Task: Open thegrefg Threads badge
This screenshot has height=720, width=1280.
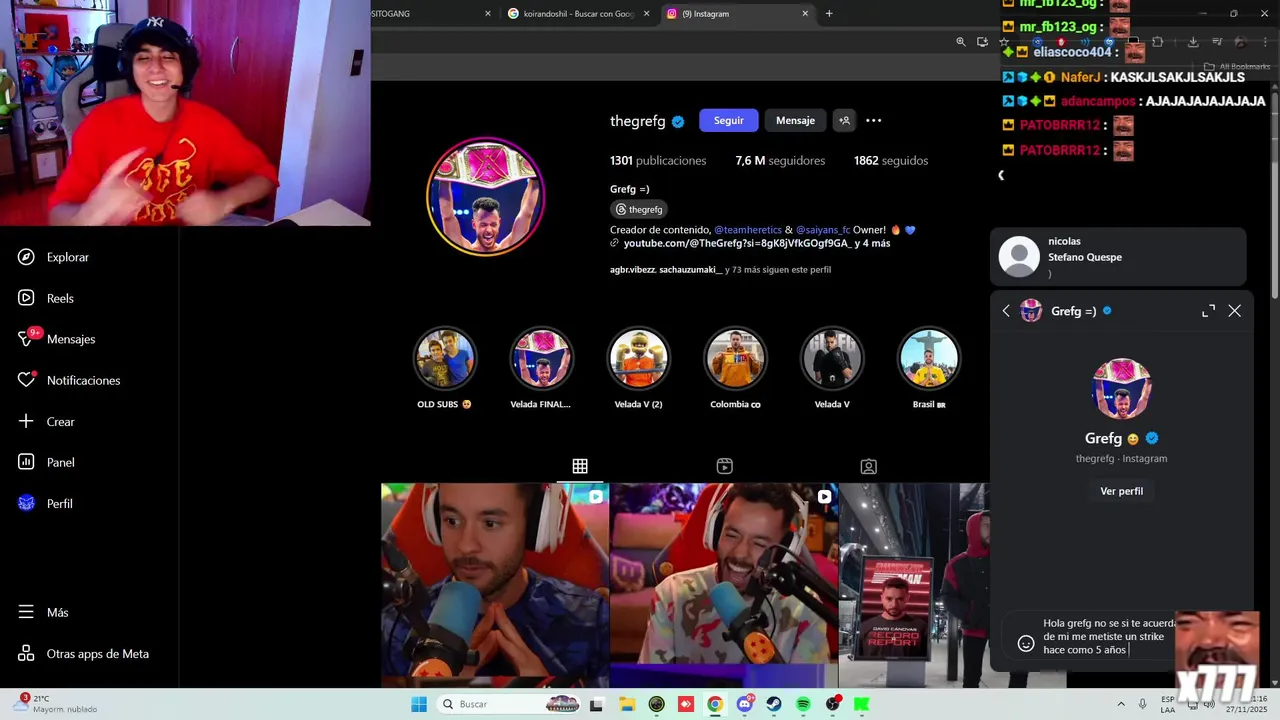Action: (639, 209)
